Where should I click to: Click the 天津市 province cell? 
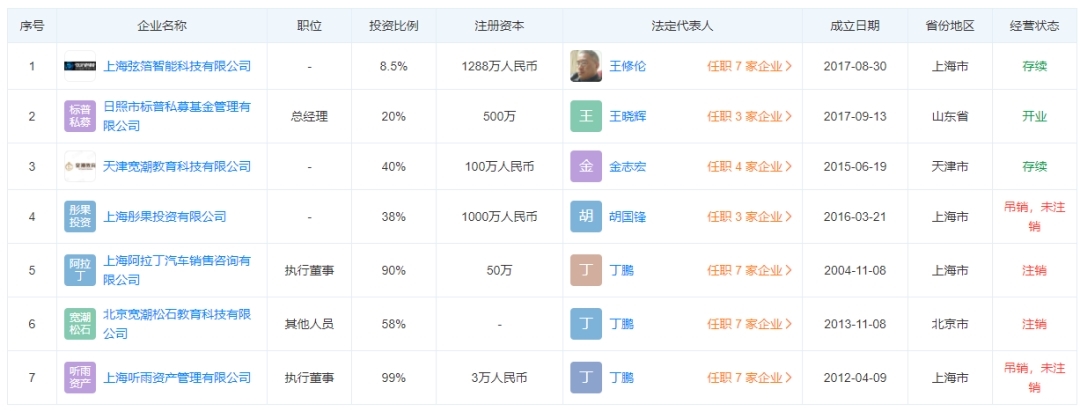950,166
